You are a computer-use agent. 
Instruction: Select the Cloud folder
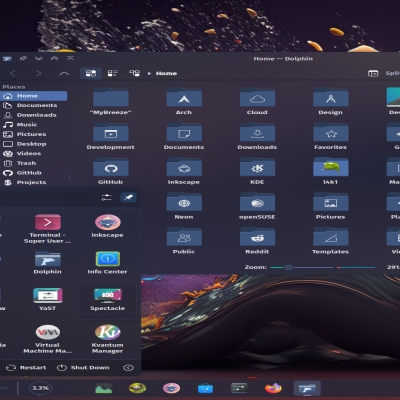[x=257, y=101]
